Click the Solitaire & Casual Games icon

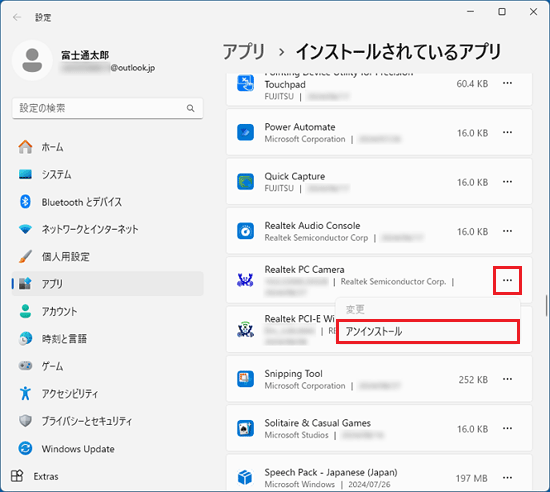[245, 429]
